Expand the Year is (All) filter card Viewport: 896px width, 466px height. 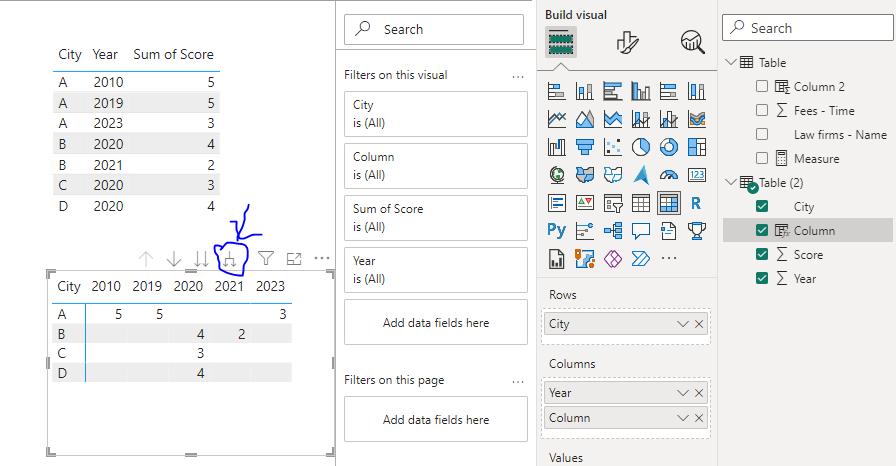(435, 270)
